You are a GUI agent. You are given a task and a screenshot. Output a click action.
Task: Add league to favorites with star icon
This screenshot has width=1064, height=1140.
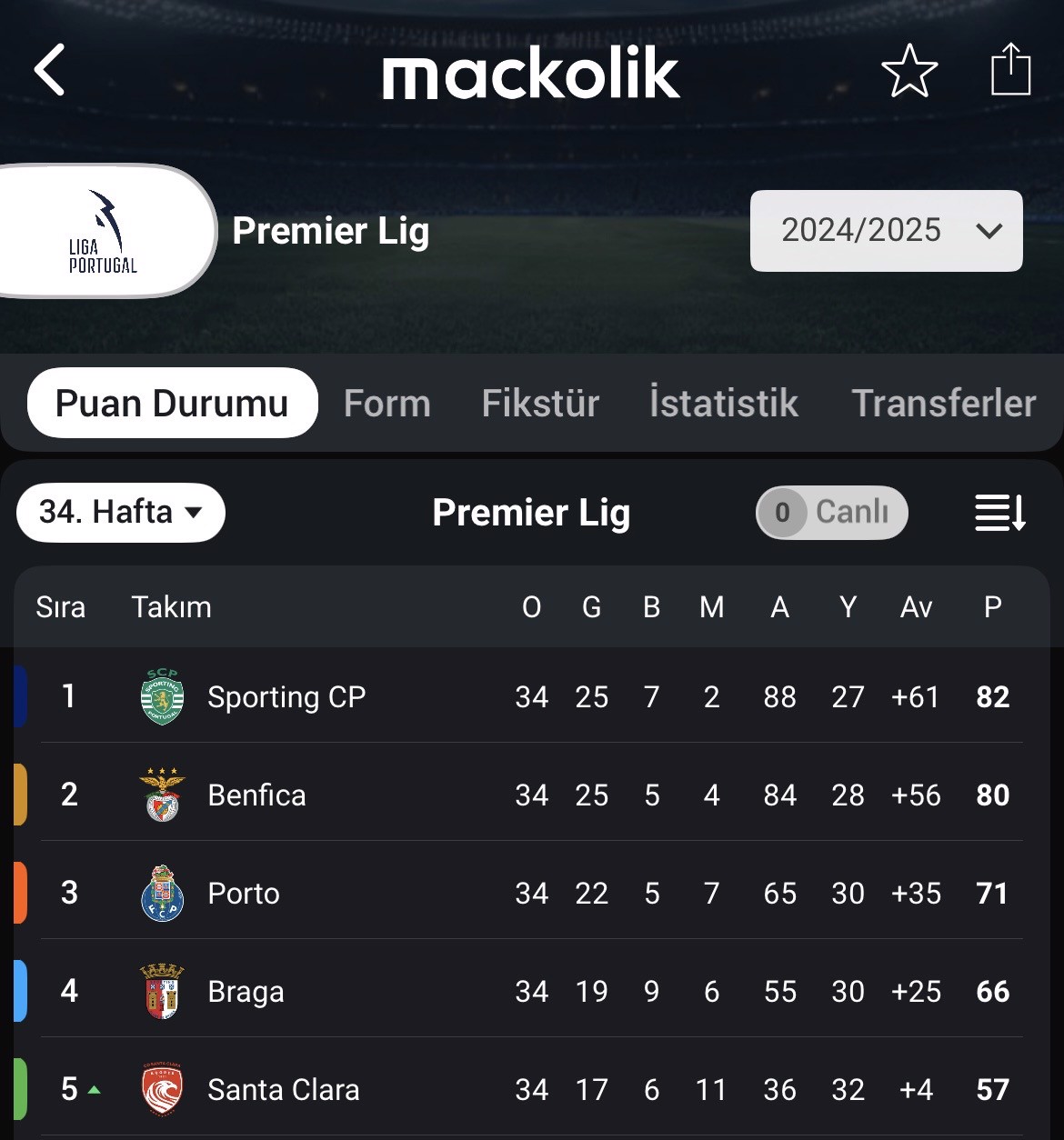coord(909,70)
